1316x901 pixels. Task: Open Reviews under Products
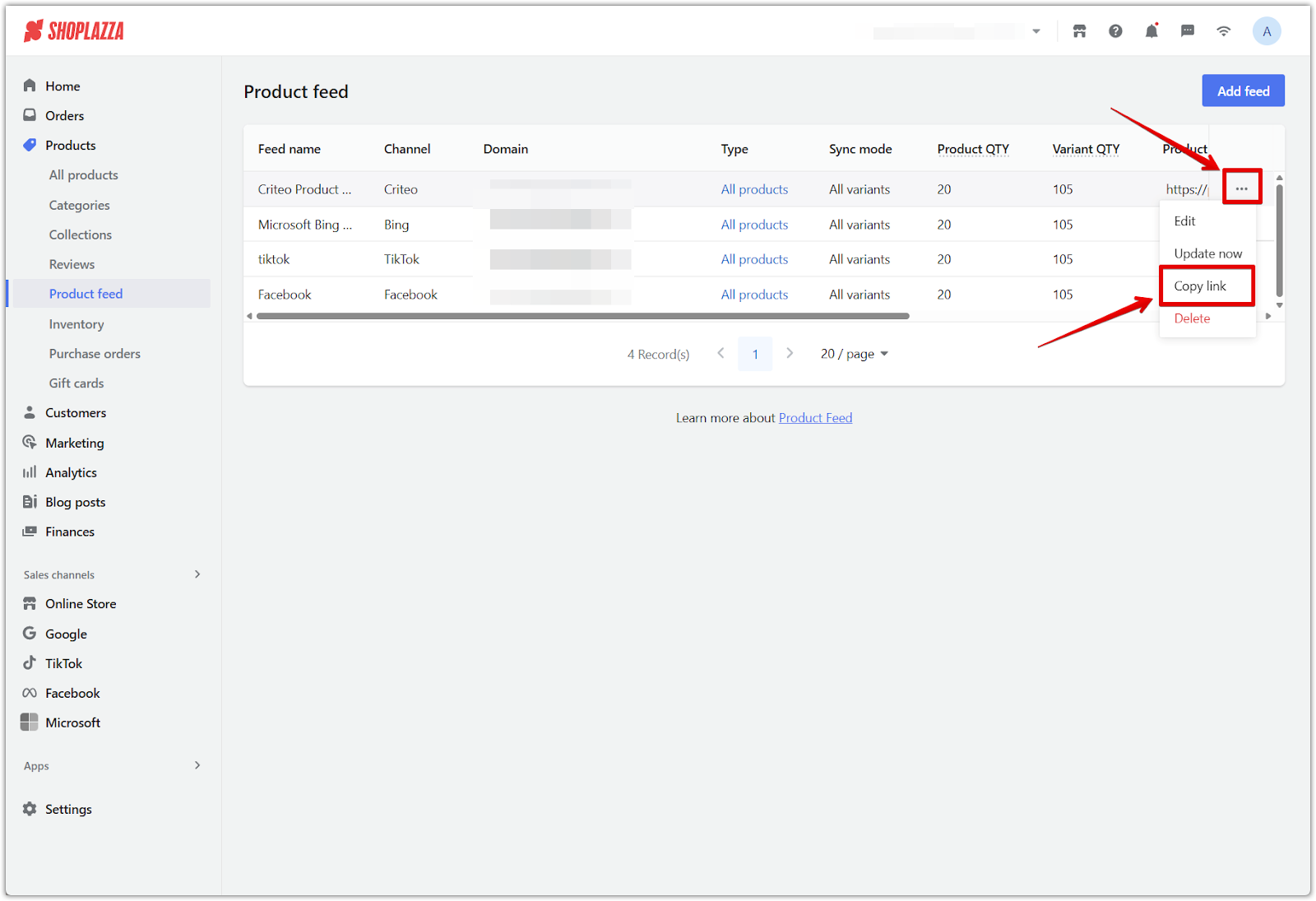click(72, 264)
